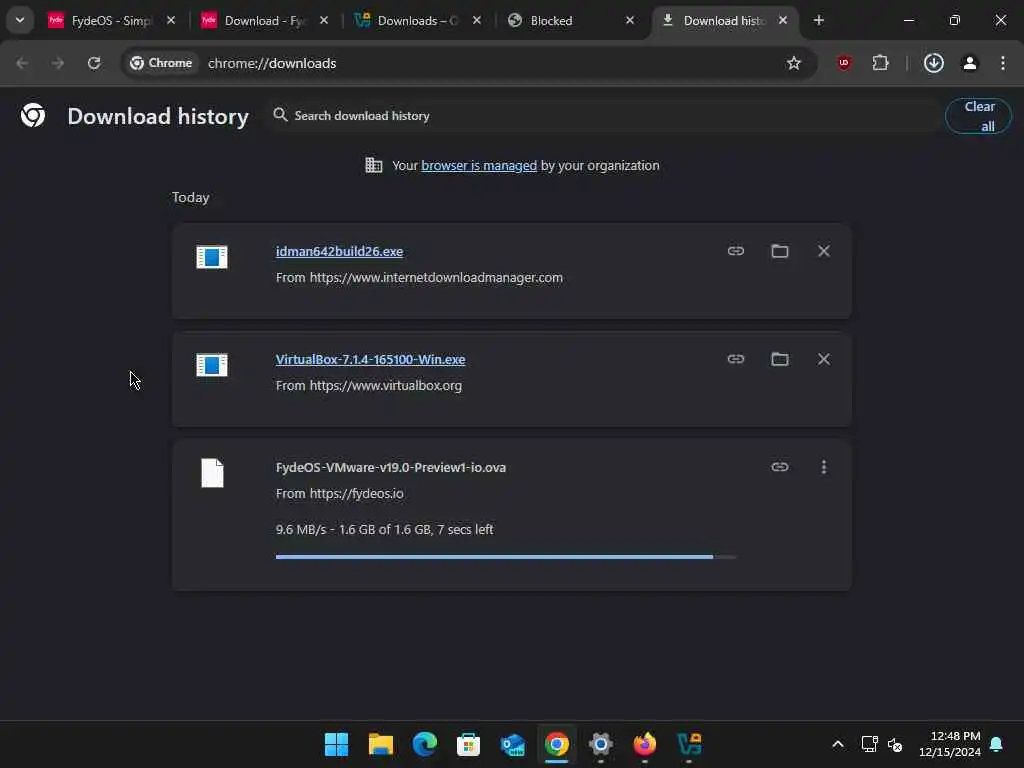Remove VirtualBox-7.1.4-165100-Win.exe from list
The width and height of the screenshot is (1024, 768).
pyautogui.click(x=824, y=359)
